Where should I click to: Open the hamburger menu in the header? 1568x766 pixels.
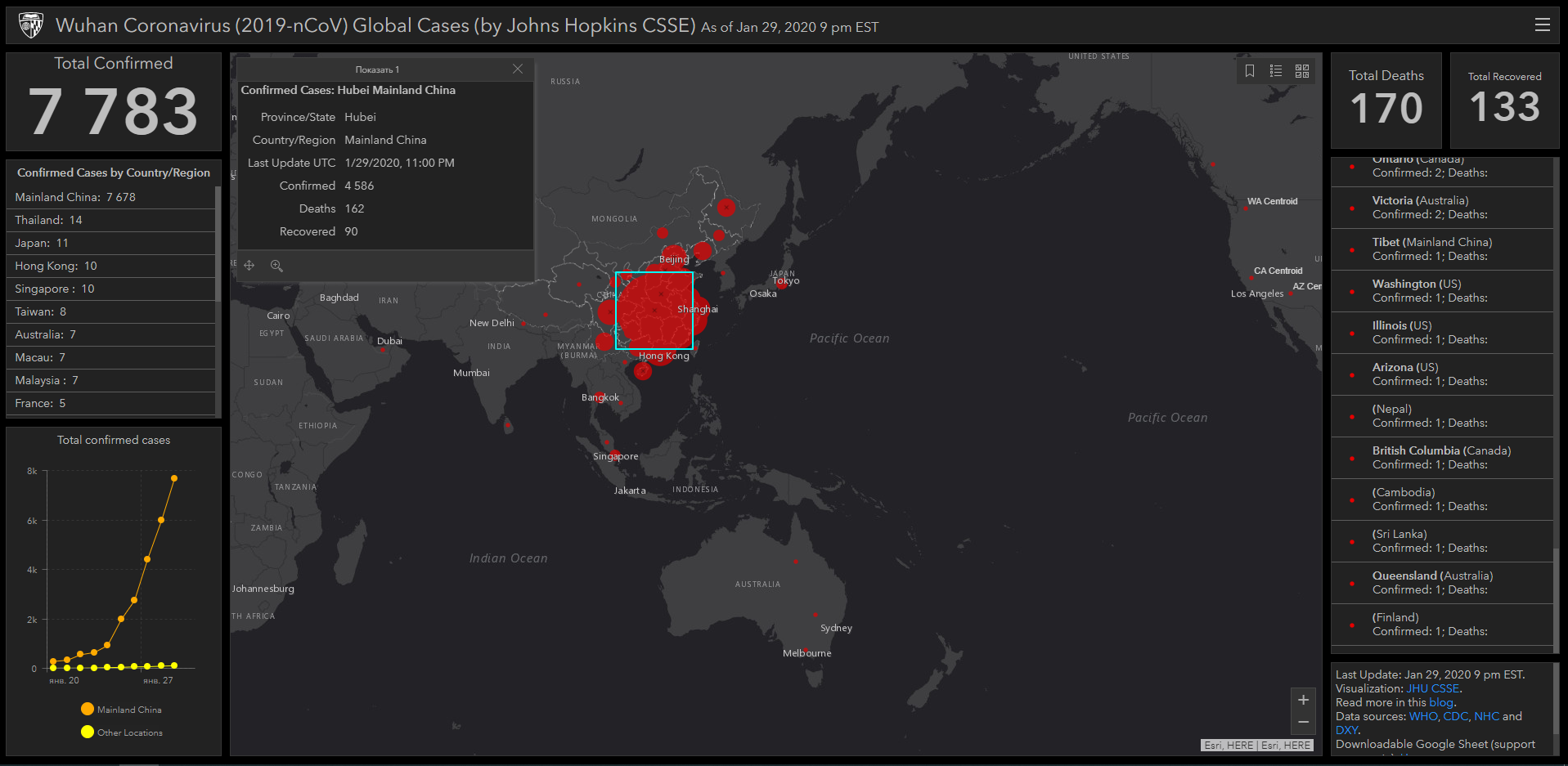pyautogui.click(x=1542, y=25)
